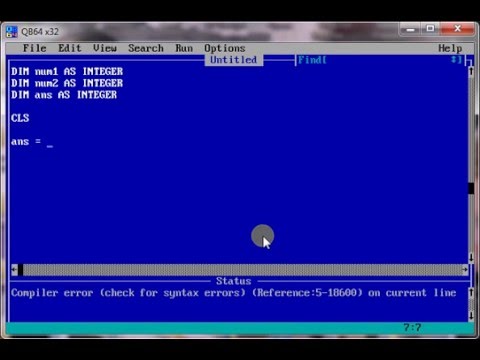Image resolution: width=480 pixels, height=360 pixels.
Task: Open the Options menu
Action: (225, 48)
